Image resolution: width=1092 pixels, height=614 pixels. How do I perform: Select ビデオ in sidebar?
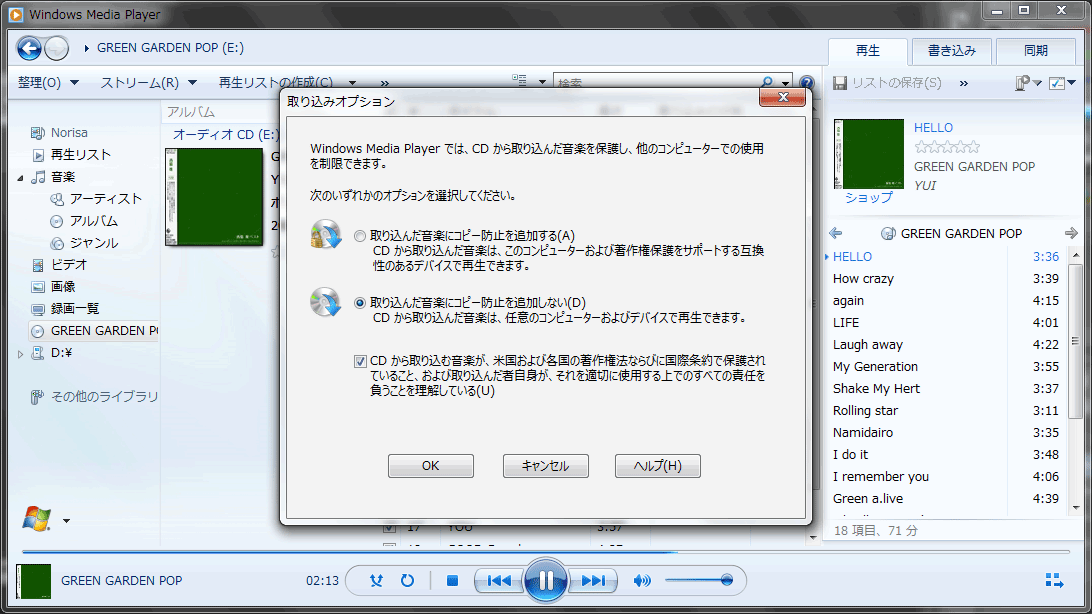pos(68,265)
